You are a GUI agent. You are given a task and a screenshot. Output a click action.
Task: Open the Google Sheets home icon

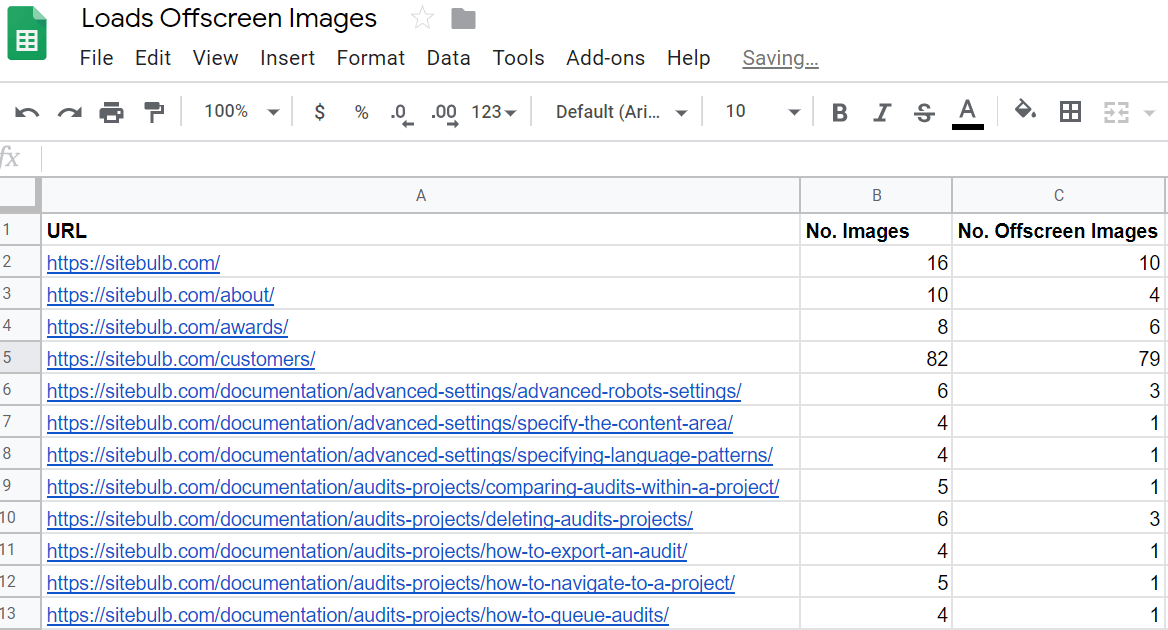click(x=27, y=33)
